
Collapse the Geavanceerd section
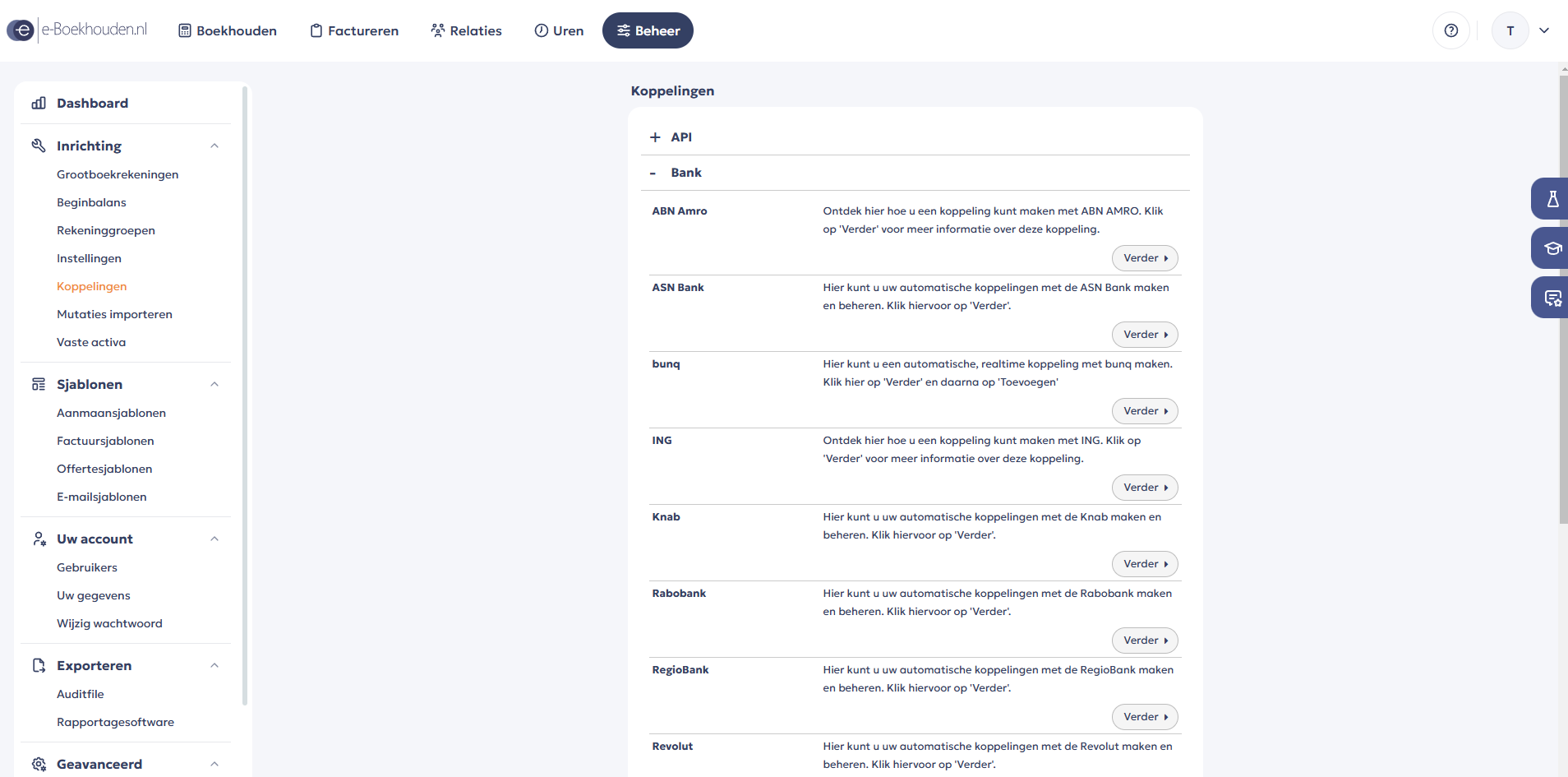pyautogui.click(x=214, y=764)
